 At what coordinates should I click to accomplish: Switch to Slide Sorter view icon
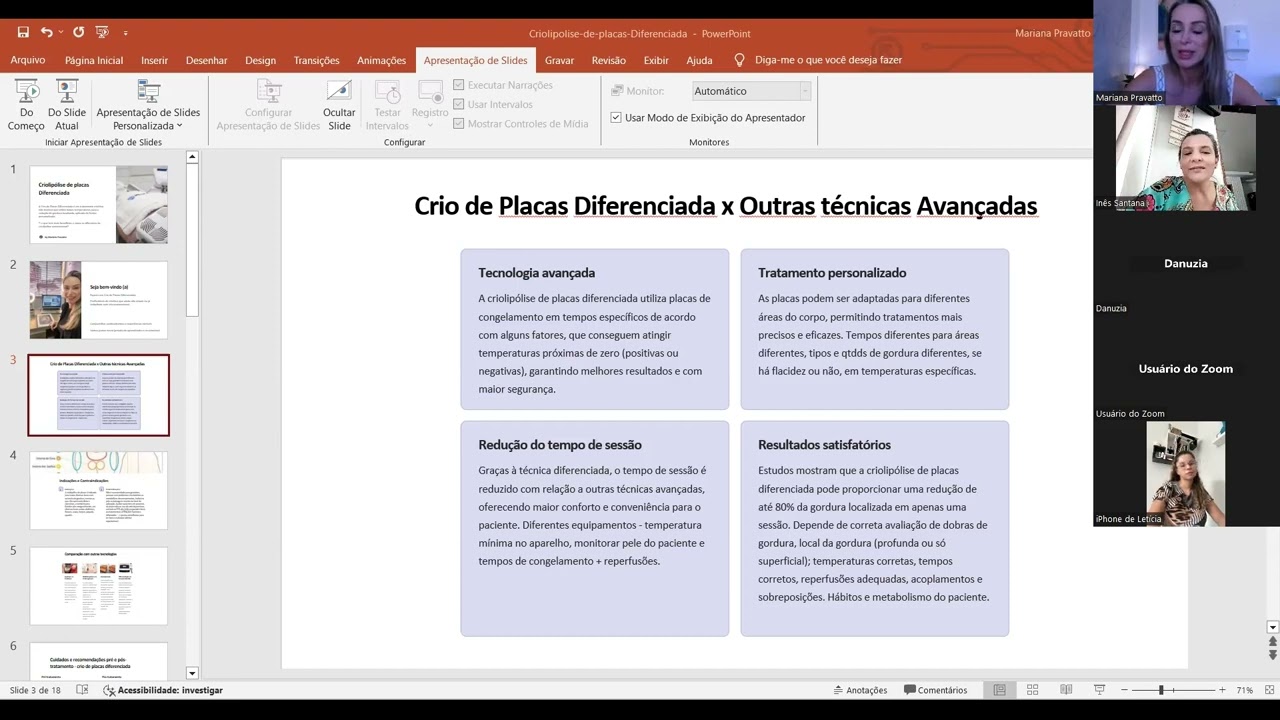point(1033,690)
